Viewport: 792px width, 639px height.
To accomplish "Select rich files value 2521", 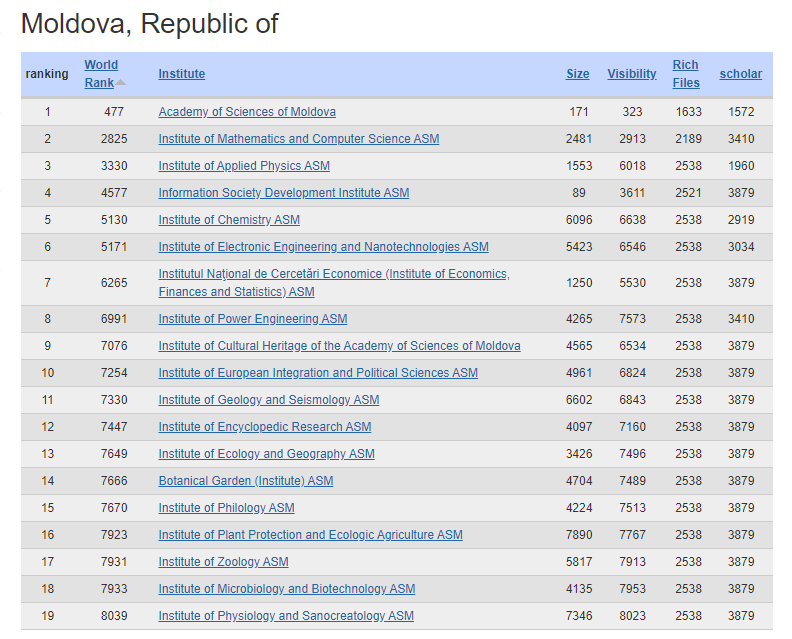I will 688,193.
